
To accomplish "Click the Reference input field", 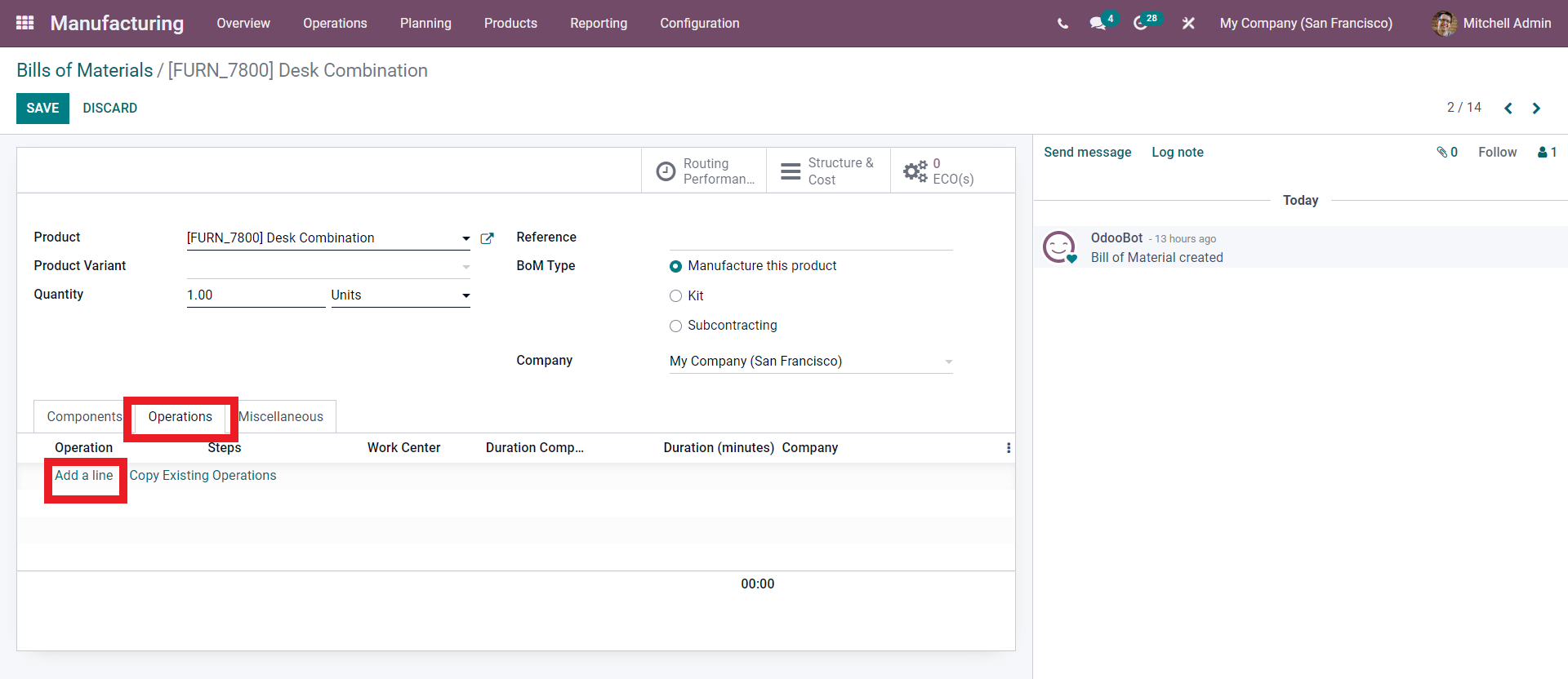I will [x=811, y=237].
